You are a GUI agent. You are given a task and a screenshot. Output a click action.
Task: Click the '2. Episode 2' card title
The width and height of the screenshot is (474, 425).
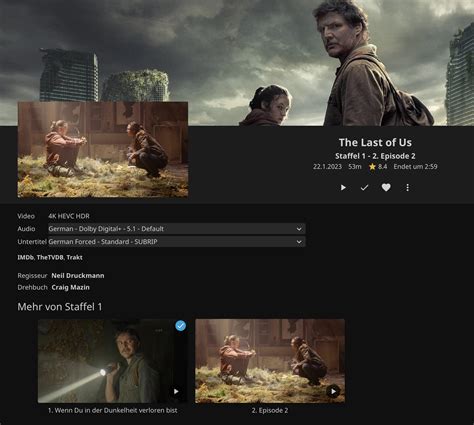270,410
